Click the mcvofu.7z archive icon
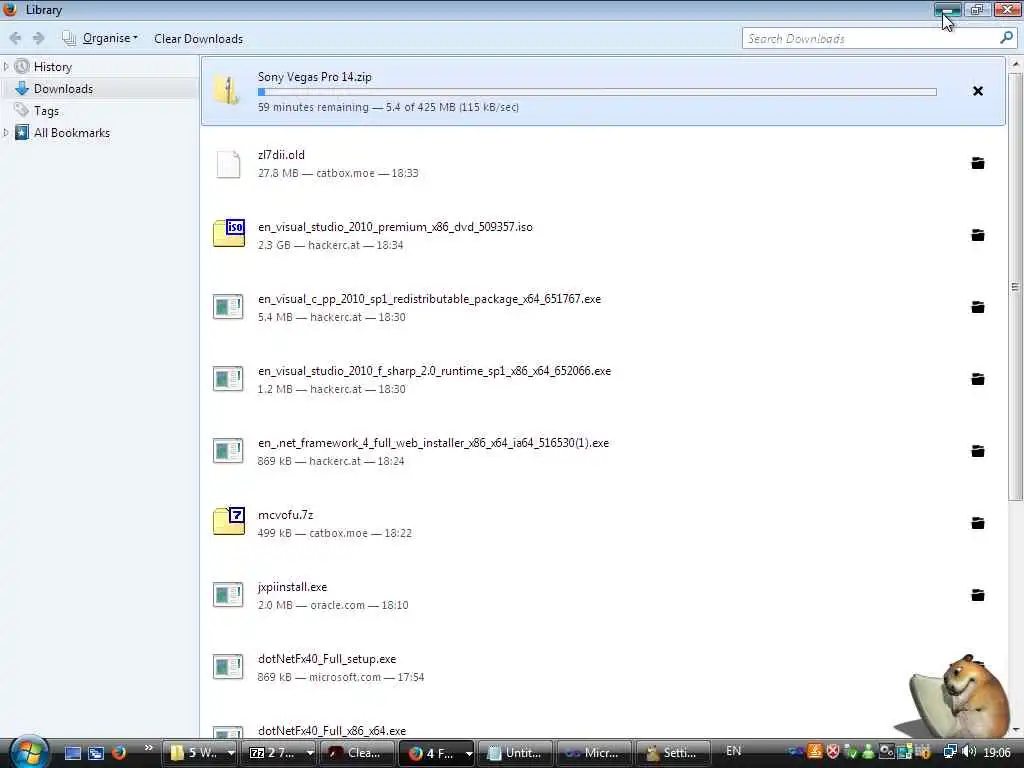This screenshot has width=1024, height=768. [x=229, y=521]
